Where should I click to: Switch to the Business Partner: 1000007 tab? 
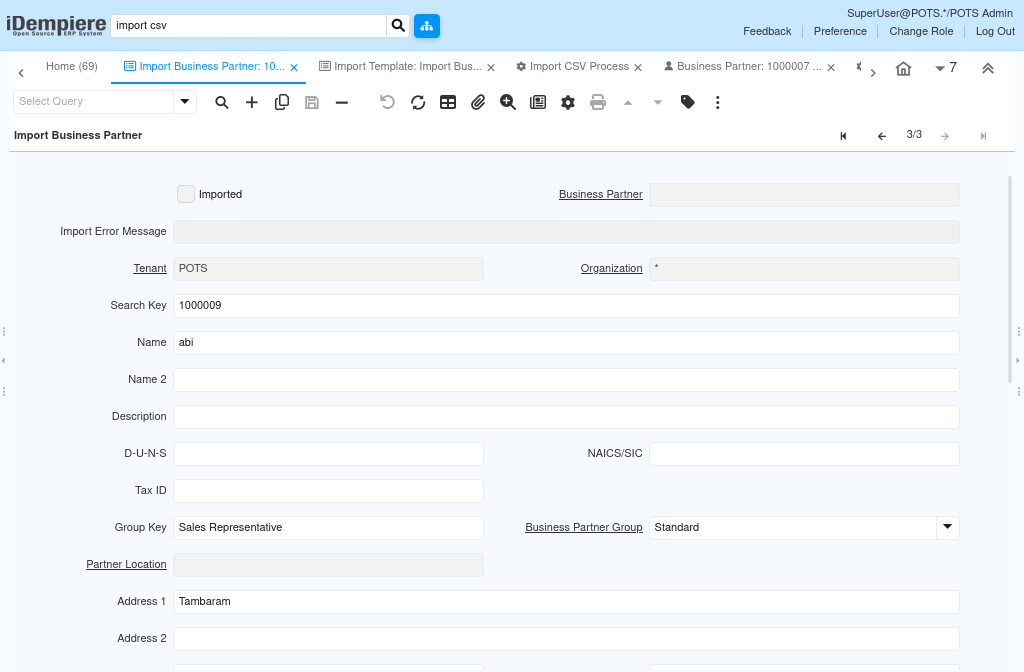pos(743,67)
